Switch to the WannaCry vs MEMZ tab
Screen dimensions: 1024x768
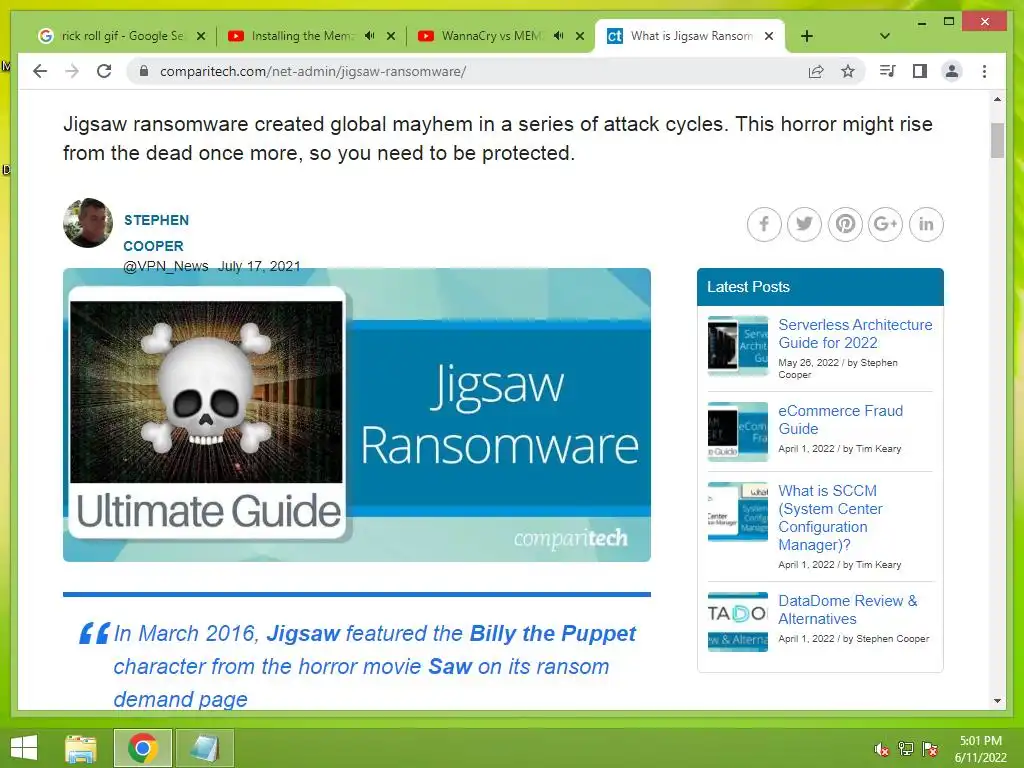(x=500, y=36)
